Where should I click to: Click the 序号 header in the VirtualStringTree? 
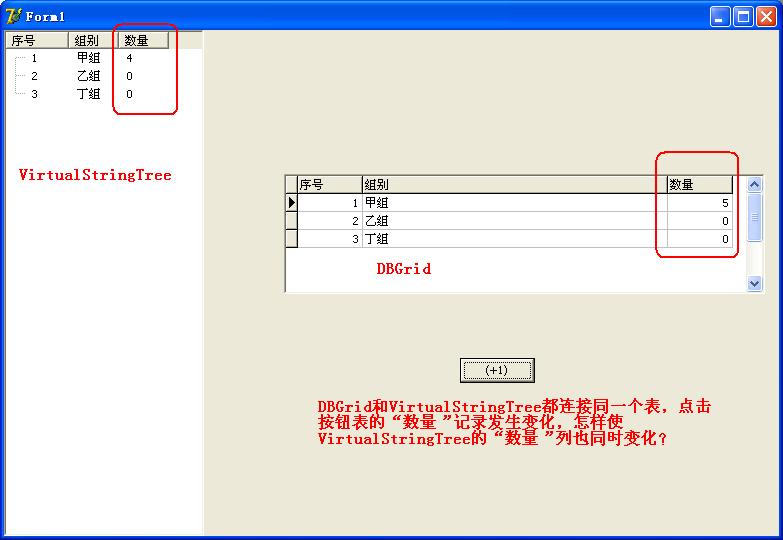coord(36,40)
